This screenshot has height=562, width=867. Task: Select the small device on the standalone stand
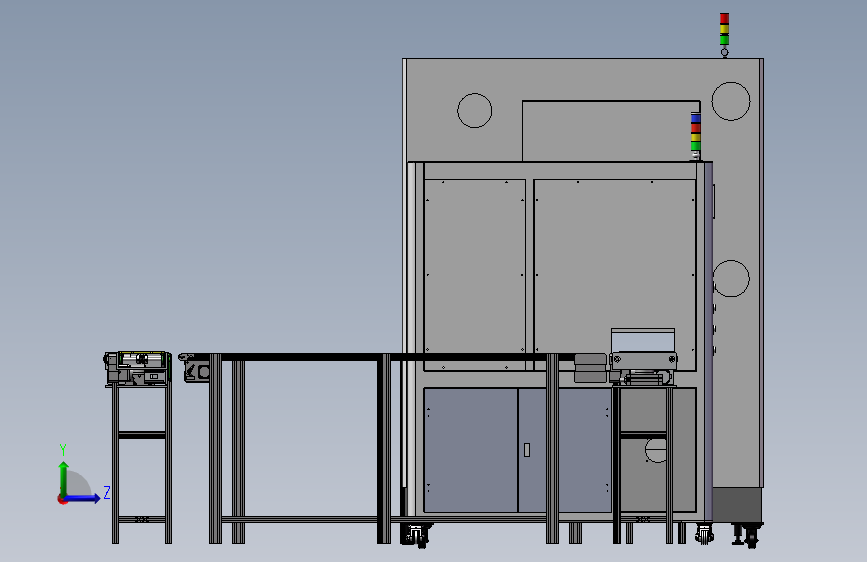point(137,368)
